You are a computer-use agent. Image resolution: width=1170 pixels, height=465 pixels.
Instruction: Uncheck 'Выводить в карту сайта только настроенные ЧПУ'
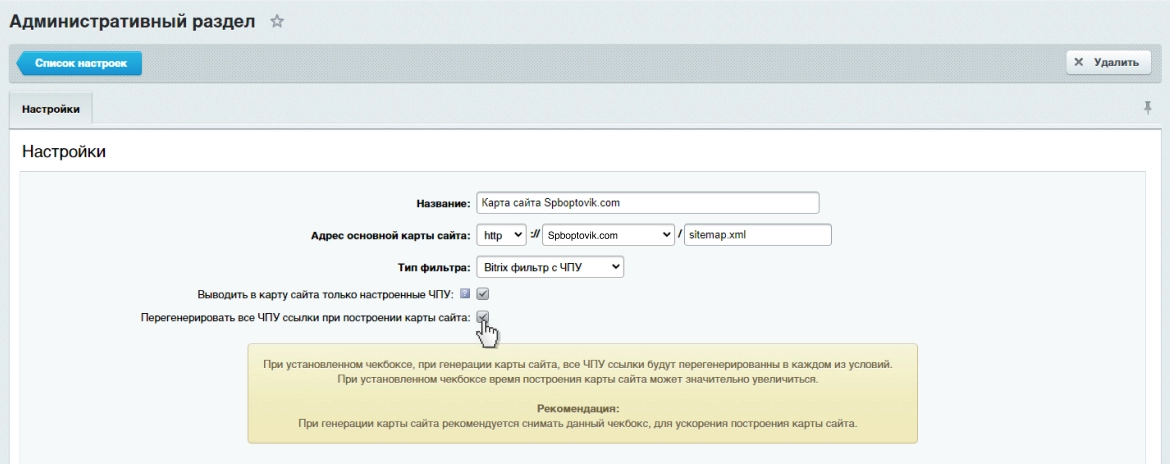tap(482, 294)
